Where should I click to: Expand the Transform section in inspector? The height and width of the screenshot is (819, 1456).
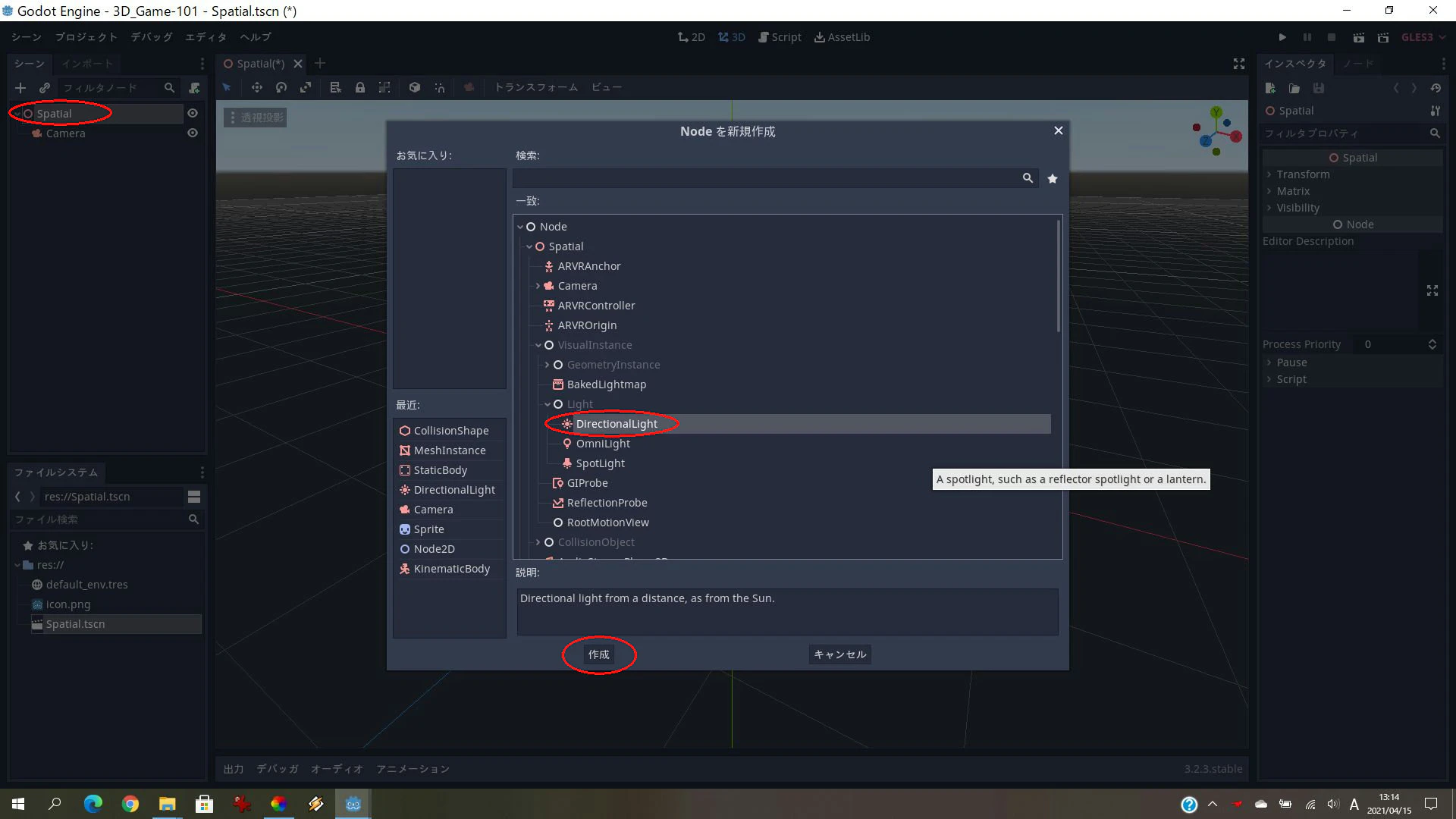[x=1303, y=174]
